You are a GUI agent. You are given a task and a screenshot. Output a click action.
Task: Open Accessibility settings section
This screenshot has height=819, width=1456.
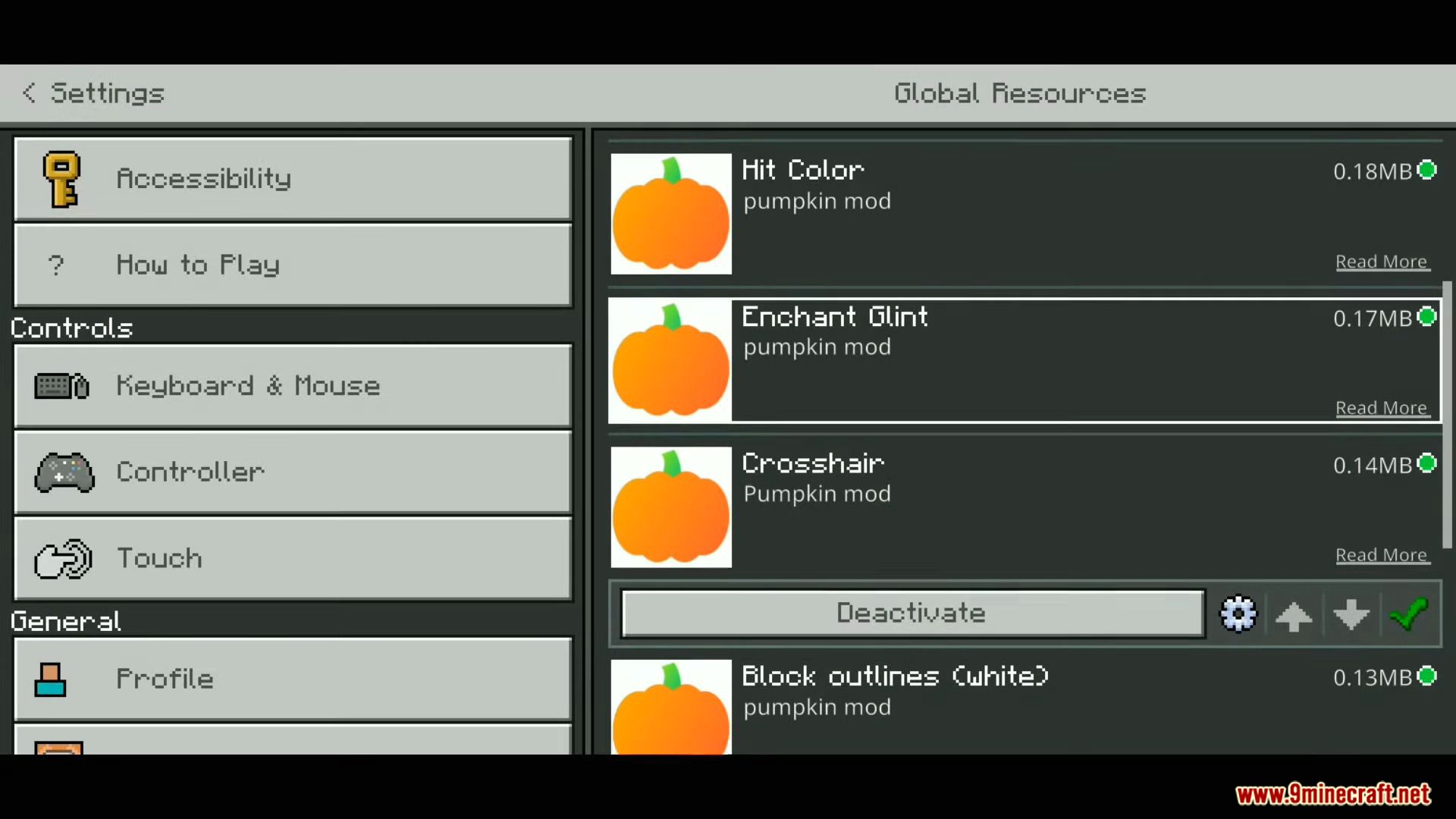tap(293, 178)
